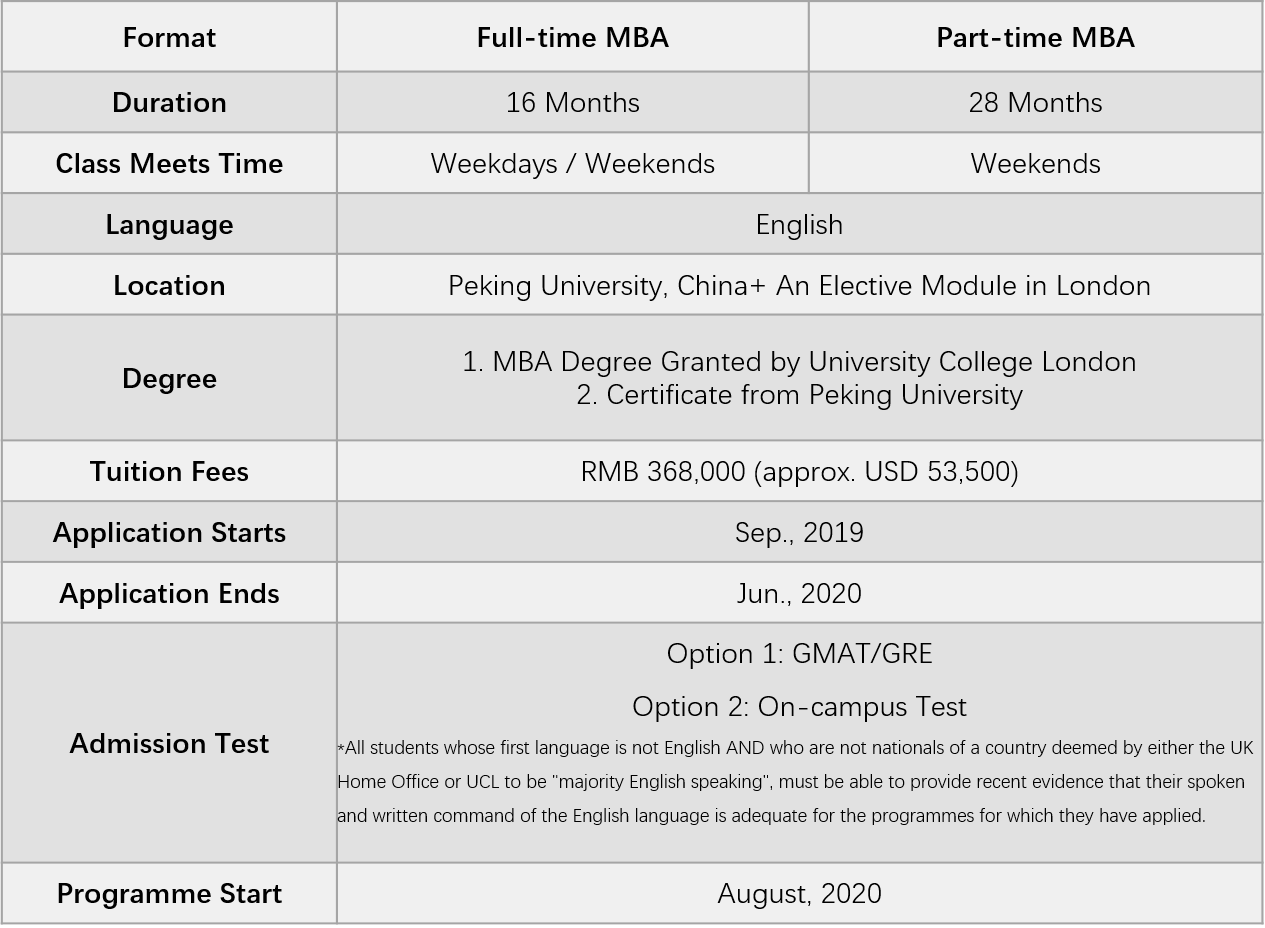The image size is (1265, 928).
Task: Click the Weekdays / Weekends cell
Action: [x=572, y=164]
